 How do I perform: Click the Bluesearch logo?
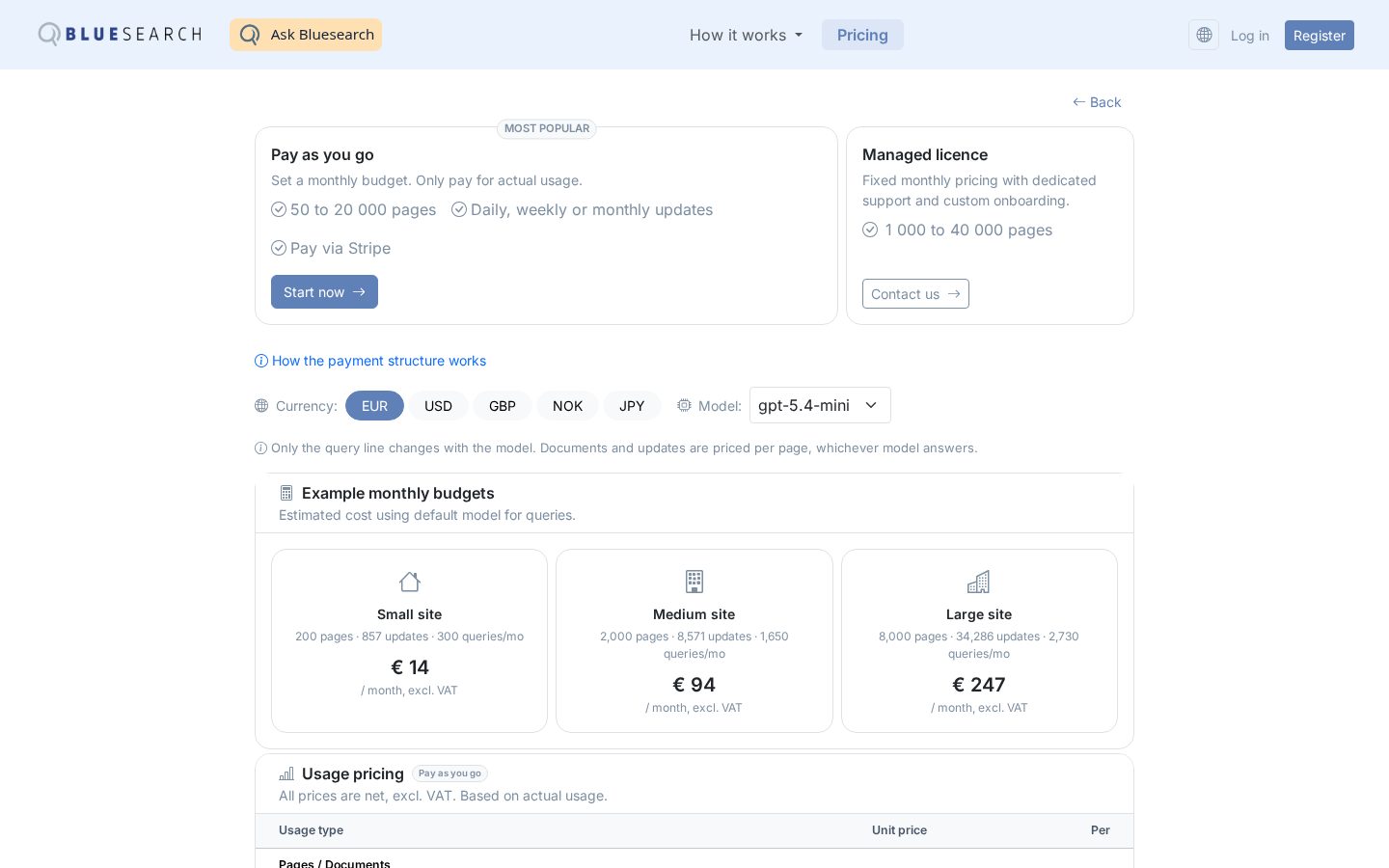[x=120, y=35]
